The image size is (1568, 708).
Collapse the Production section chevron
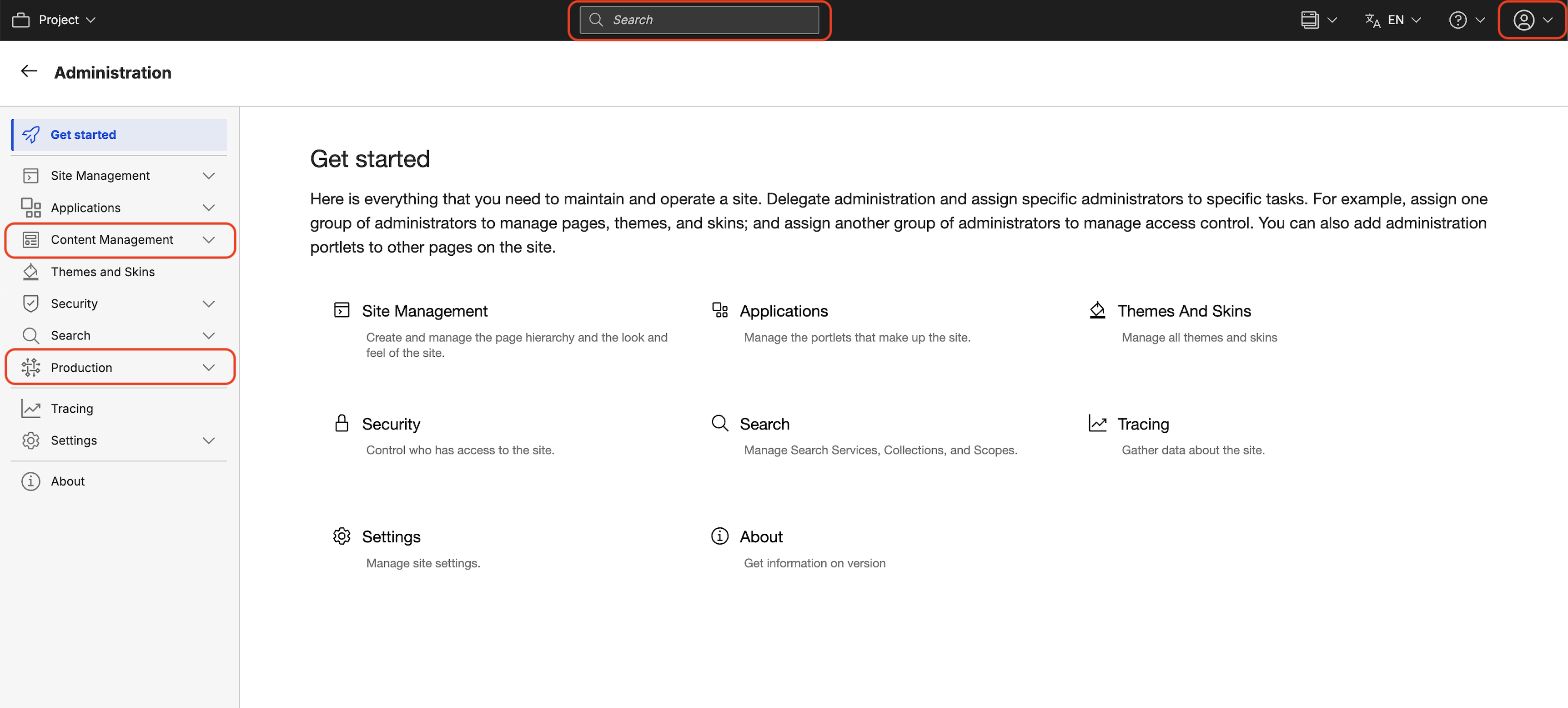click(x=209, y=367)
